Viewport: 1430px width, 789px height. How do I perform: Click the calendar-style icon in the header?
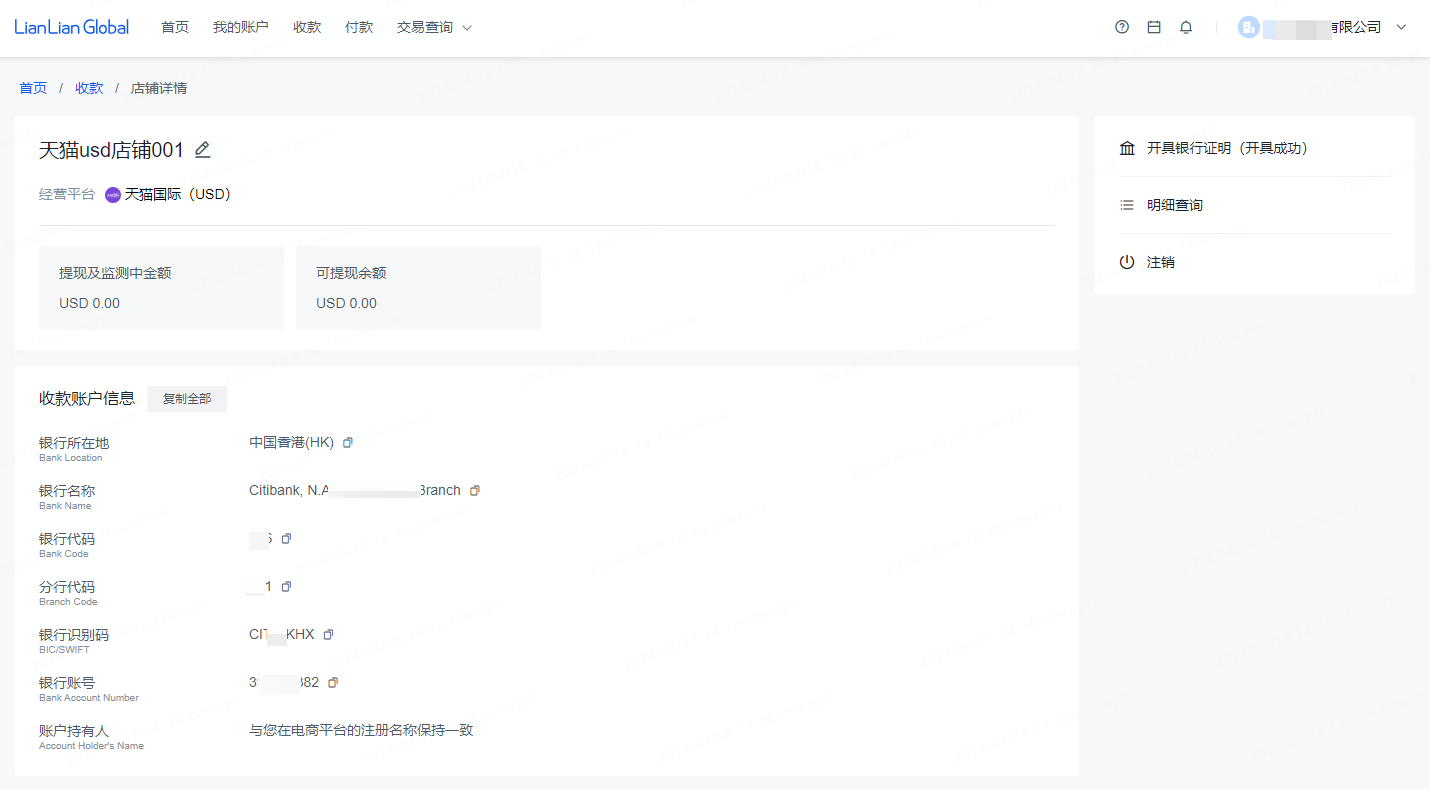tap(1154, 27)
